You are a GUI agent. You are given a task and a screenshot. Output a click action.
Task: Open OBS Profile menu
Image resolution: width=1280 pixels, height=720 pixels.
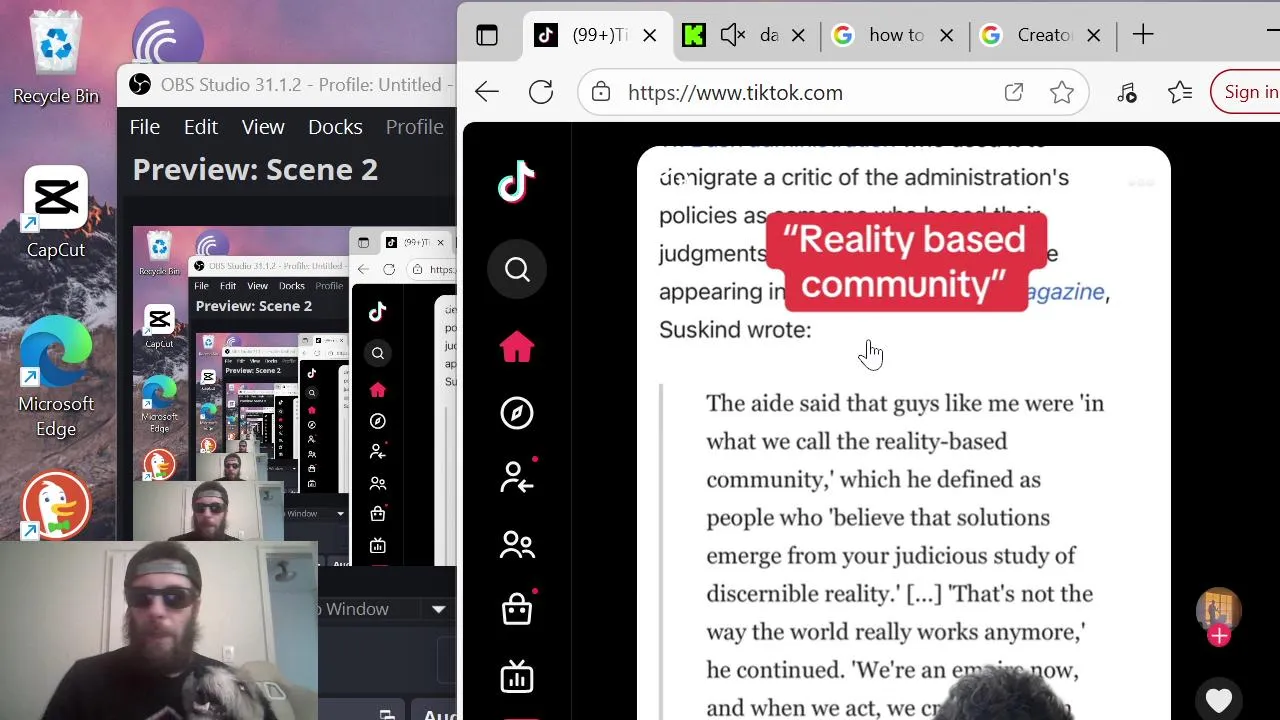[x=414, y=127]
